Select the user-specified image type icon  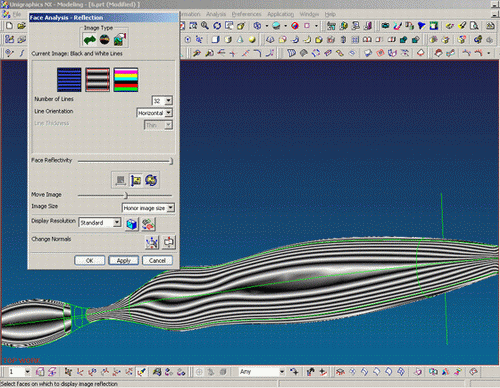[x=120, y=40]
